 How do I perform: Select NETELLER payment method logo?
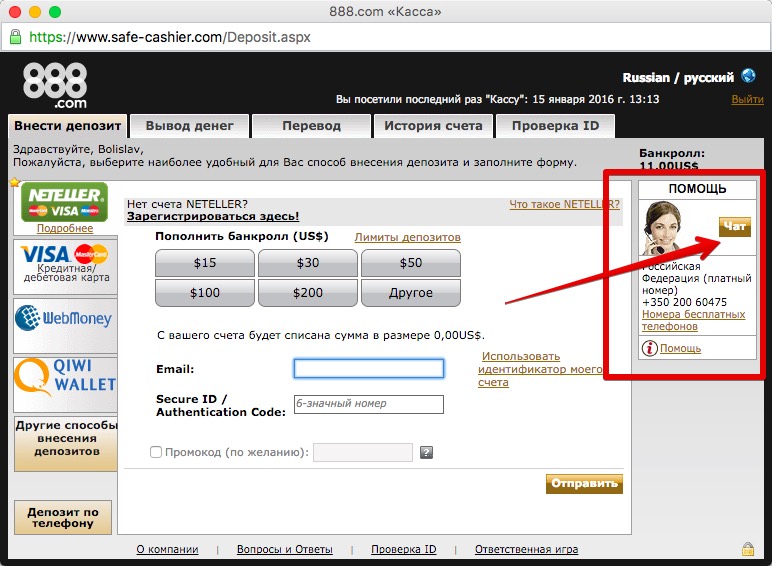click(x=64, y=202)
